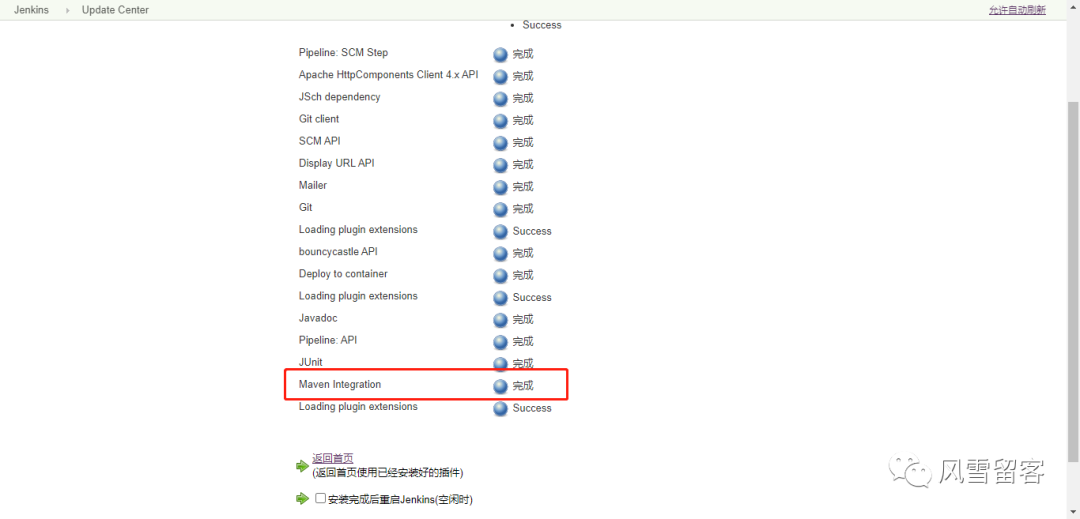Select the Apache HttpComponents Client 4.x API text
Viewport: 1080px width, 519px height.
(388, 74)
